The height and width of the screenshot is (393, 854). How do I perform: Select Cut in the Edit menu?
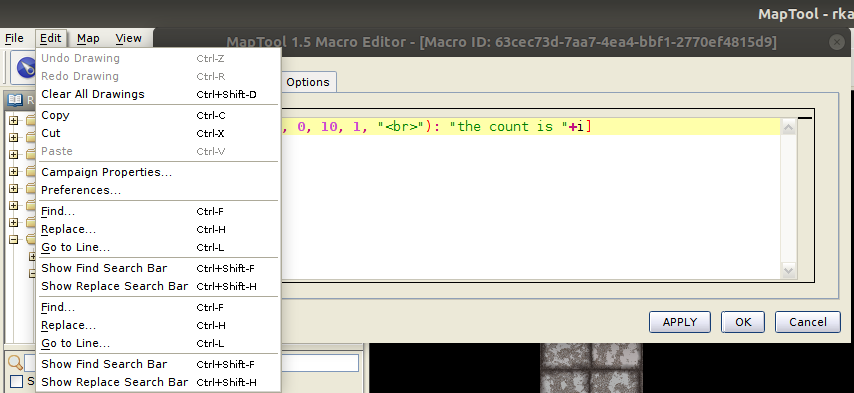click(158, 133)
